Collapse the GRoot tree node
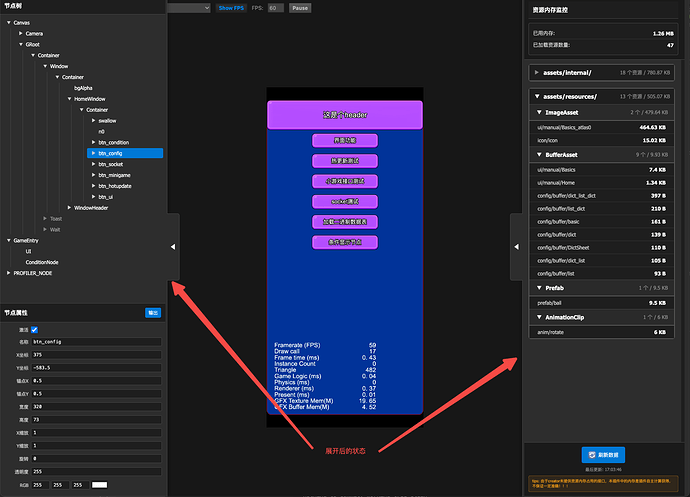This screenshot has height=497, width=690. point(21,44)
